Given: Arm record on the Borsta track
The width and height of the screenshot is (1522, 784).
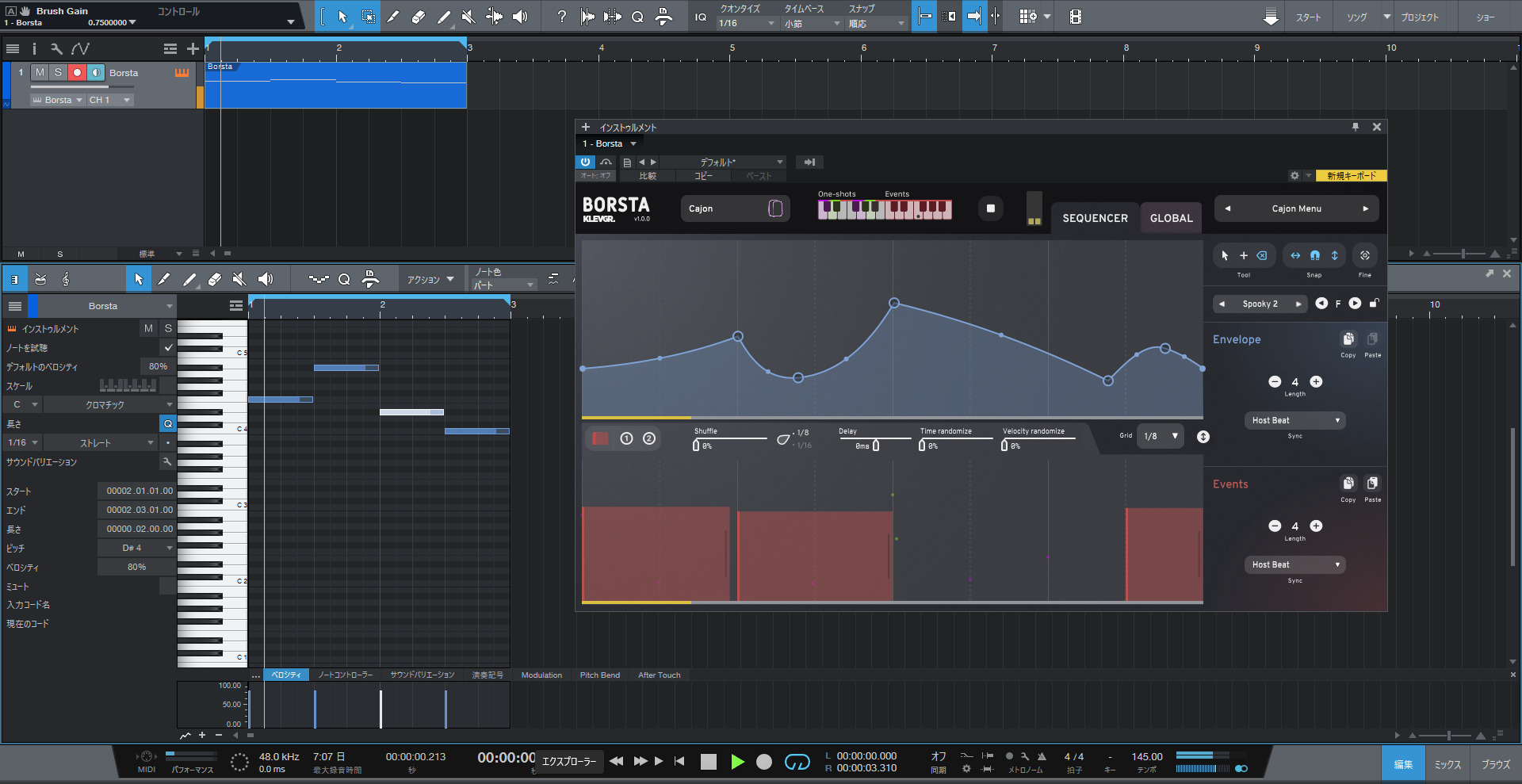Looking at the screenshot, I should pyautogui.click(x=77, y=72).
